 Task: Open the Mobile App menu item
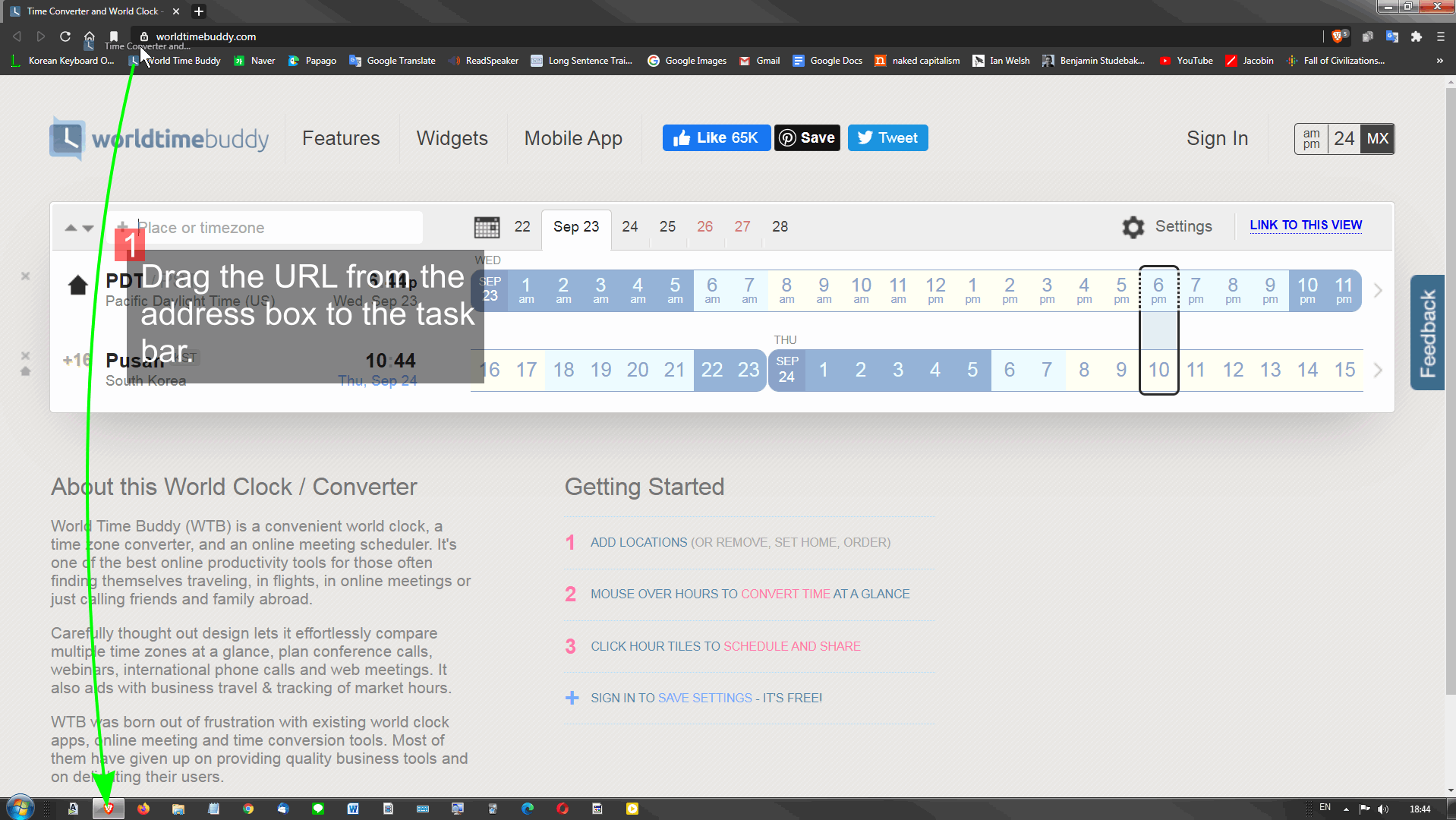pos(573,139)
